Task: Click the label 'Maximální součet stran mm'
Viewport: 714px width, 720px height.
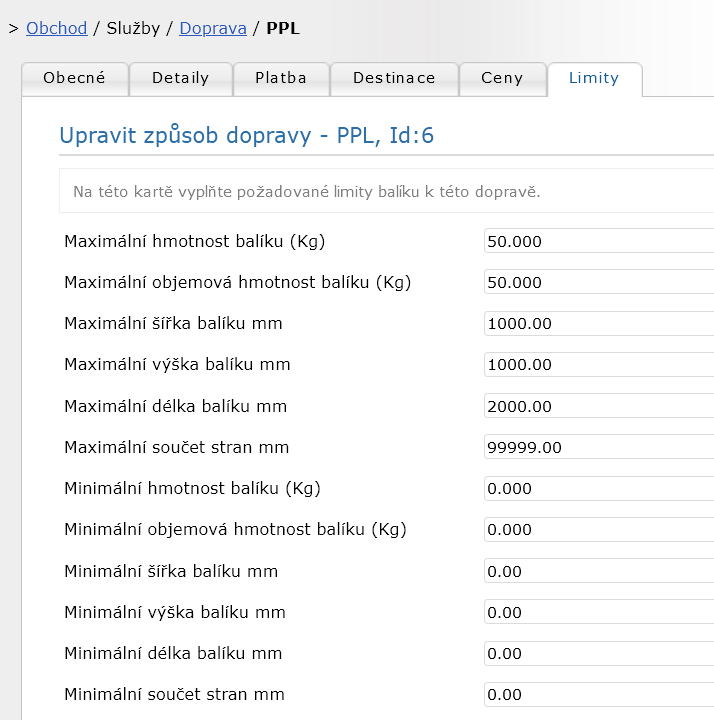Action: pyautogui.click(x=177, y=447)
